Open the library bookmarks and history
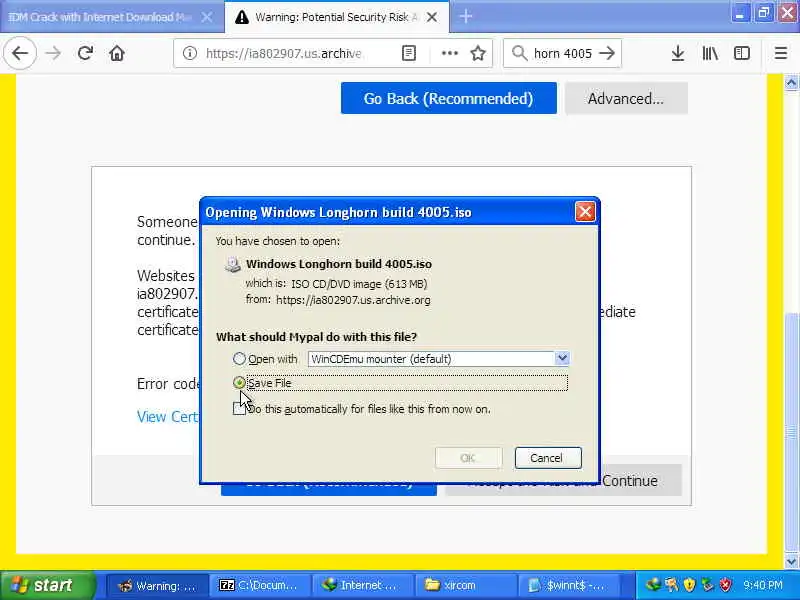This screenshot has width=800, height=600. [710, 53]
